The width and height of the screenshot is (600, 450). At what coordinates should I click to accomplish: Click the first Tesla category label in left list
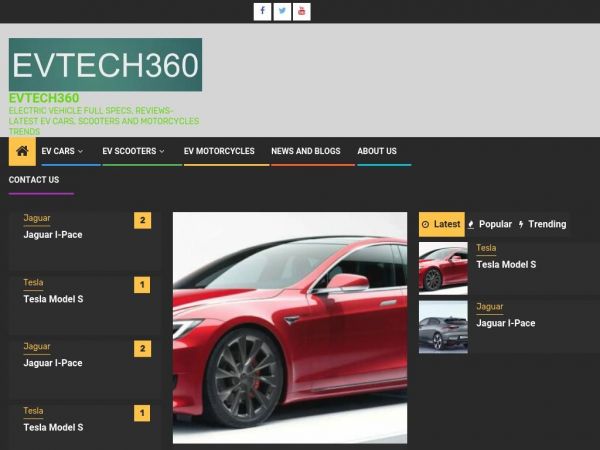click(x=33, y=283)
